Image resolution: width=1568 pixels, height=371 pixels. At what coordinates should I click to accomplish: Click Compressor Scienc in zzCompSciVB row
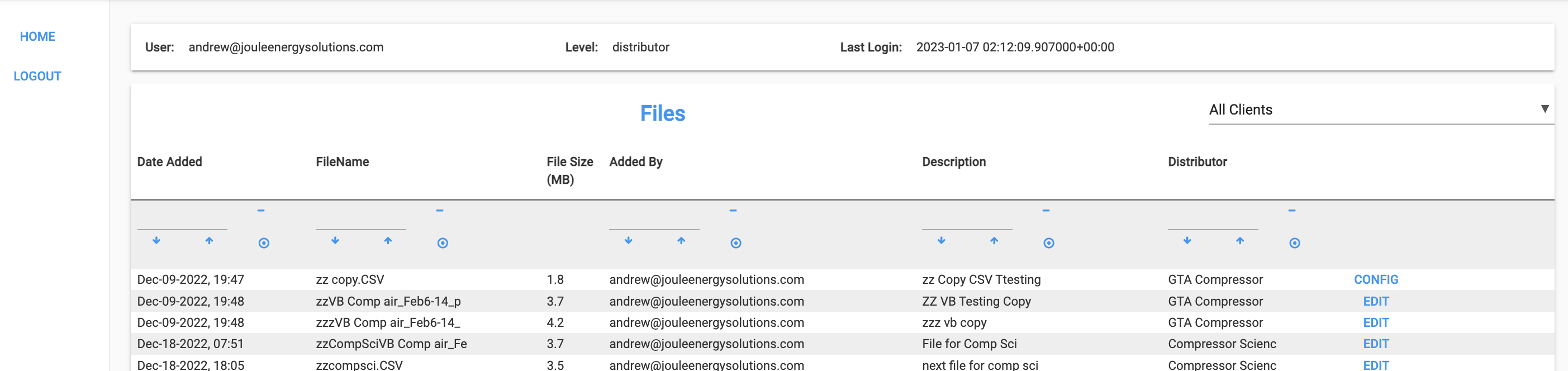pos(1222,344)
